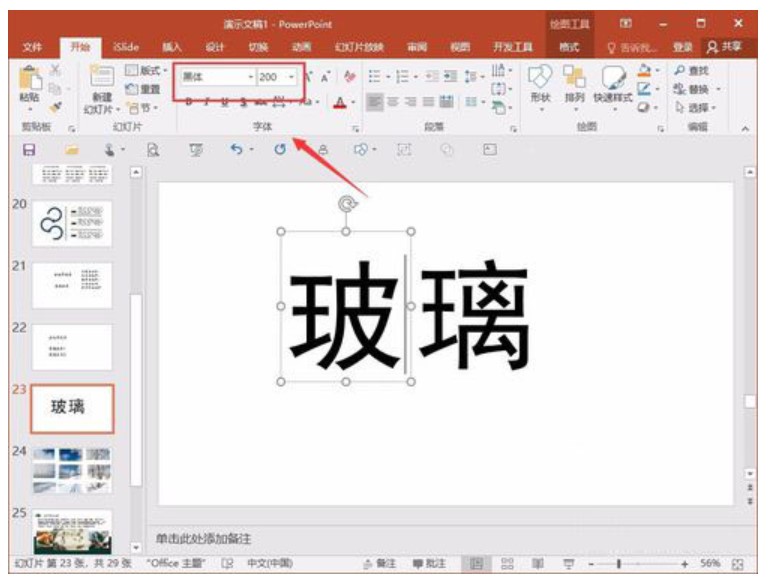The height and width of the screenshot is (584, 775).
Task: Switch to slide sorter view in status bar
Action: (x=508, y=564)
